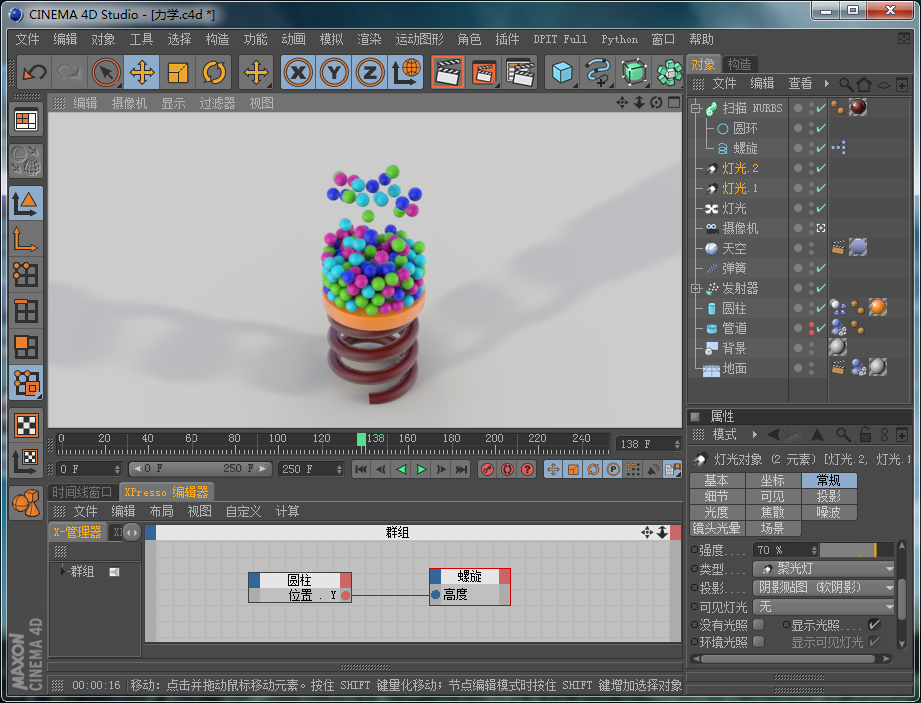Open the 类型 dropdown showing 聚光灯
This screenshot has height=703, width=921.
(x=824, y=569)
